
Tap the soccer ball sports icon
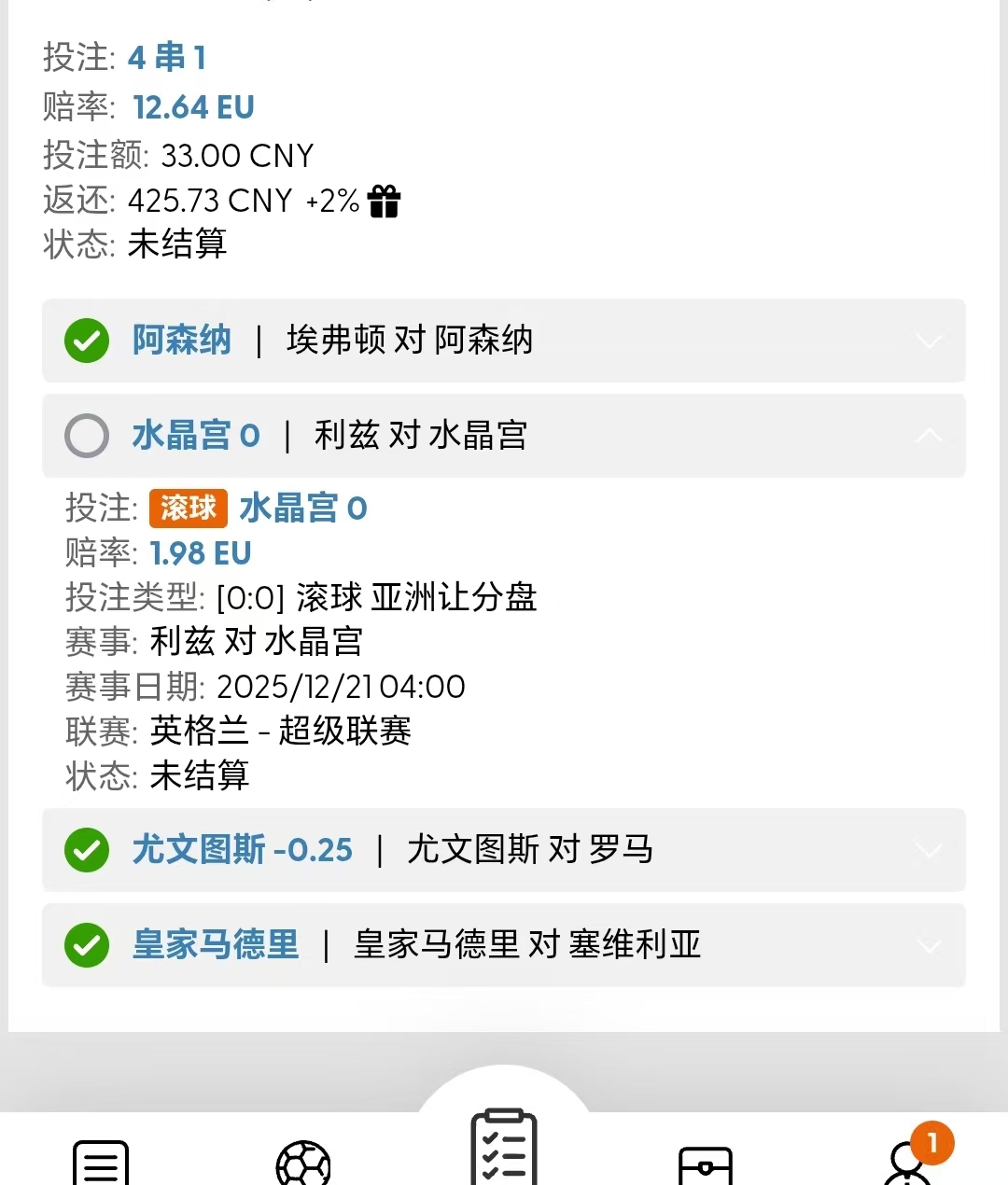303,1164
